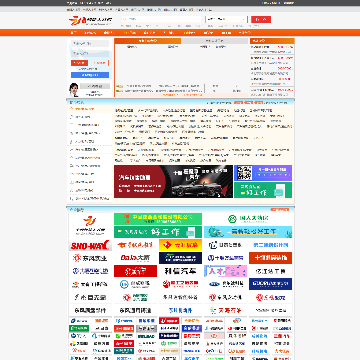The image size is (360, 360).
Task: Open the wide green 好工作 banner in employers section
Action: [158, 232]
